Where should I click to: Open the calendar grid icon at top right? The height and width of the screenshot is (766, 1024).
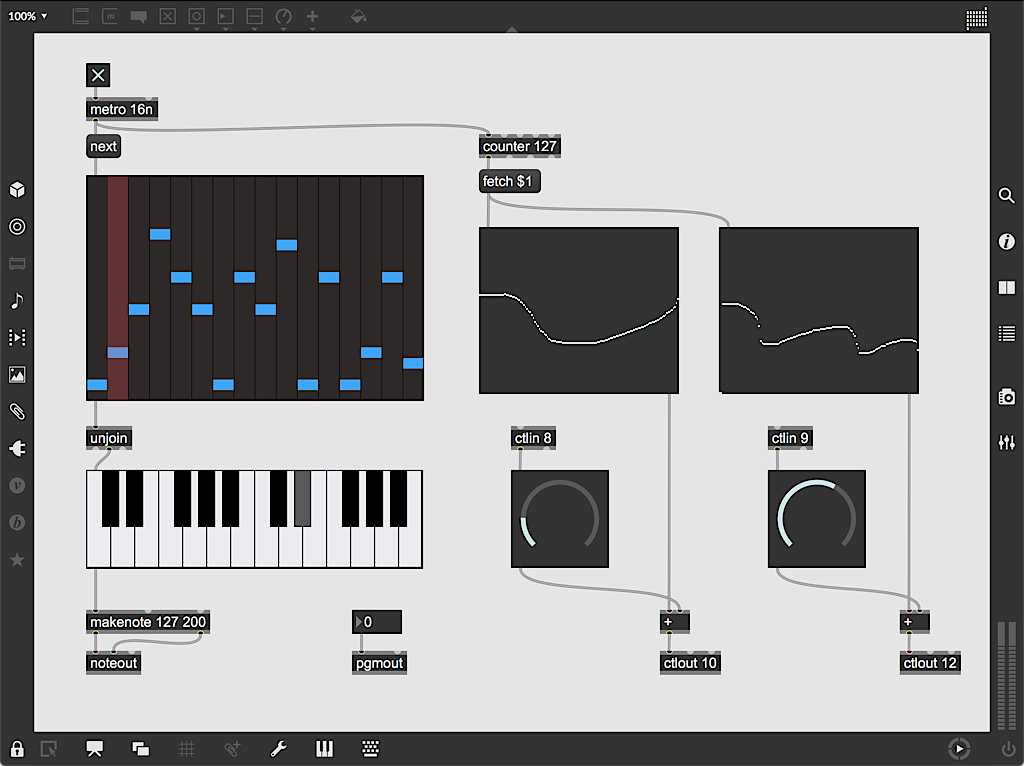click(976, 18)
